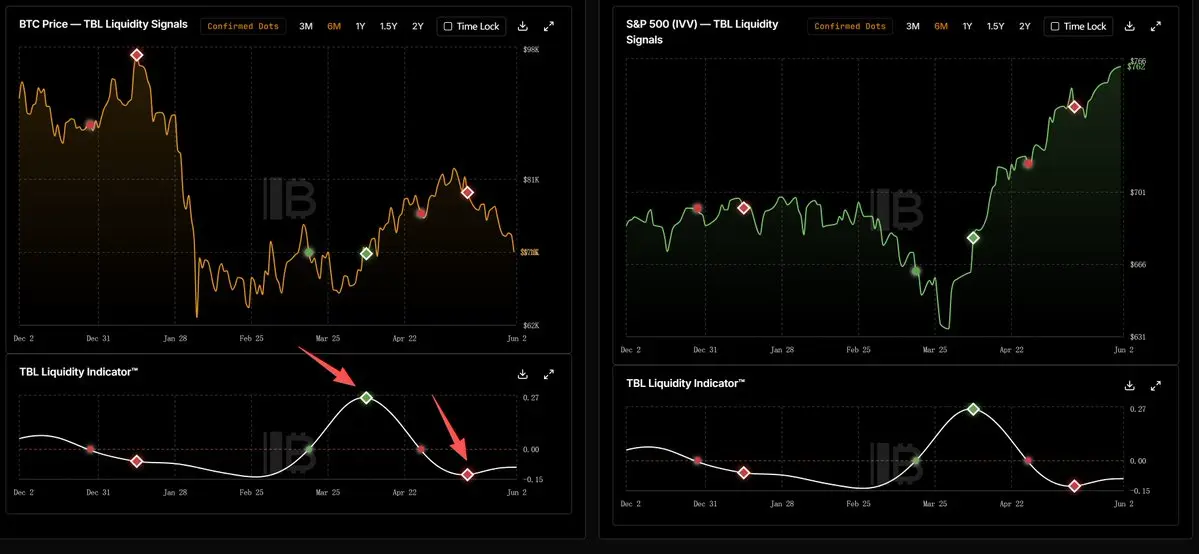Select 1Y range on BTC chart
The width and height of the screenshot is (1199, 554).
click(x=360, y=26)
